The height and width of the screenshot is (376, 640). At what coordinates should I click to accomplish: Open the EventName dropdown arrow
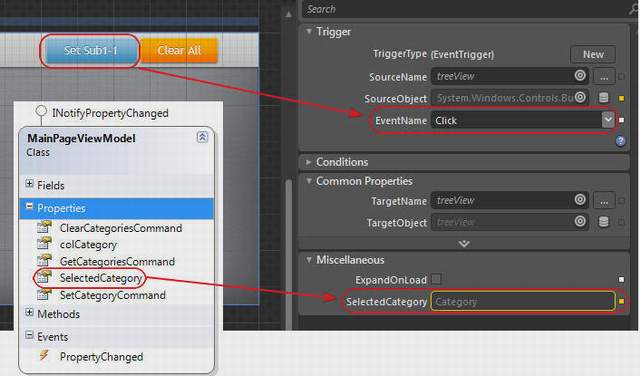coord(608,120)
